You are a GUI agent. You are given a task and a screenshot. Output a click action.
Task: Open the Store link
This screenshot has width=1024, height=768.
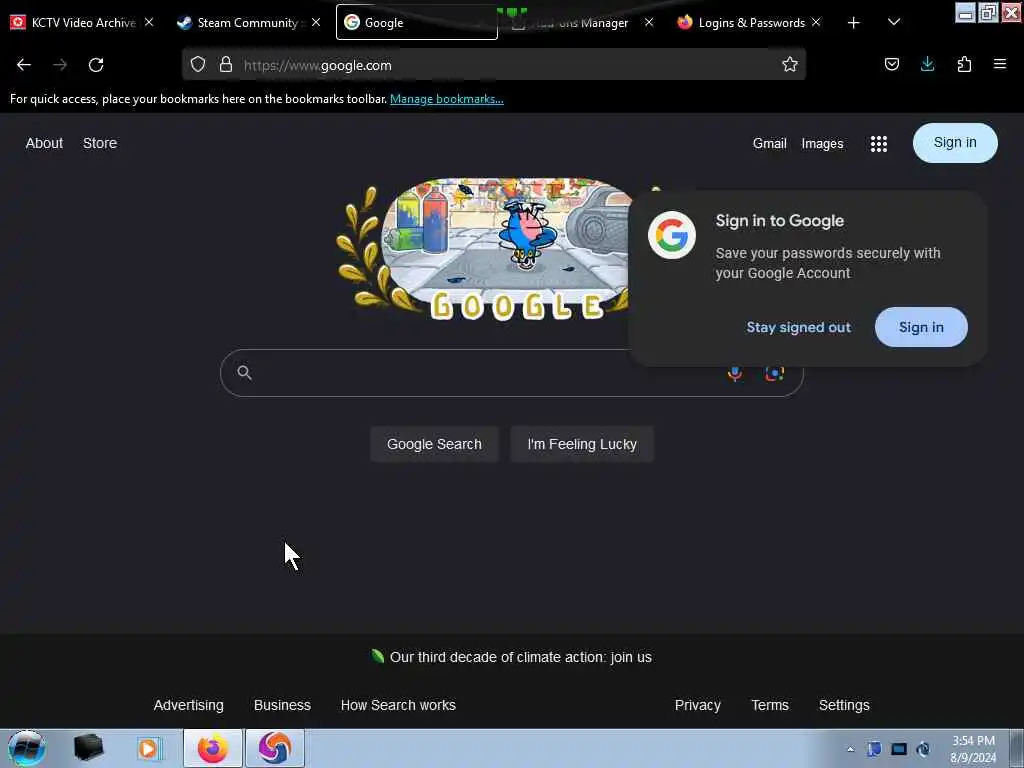click(x=100, y=143)
